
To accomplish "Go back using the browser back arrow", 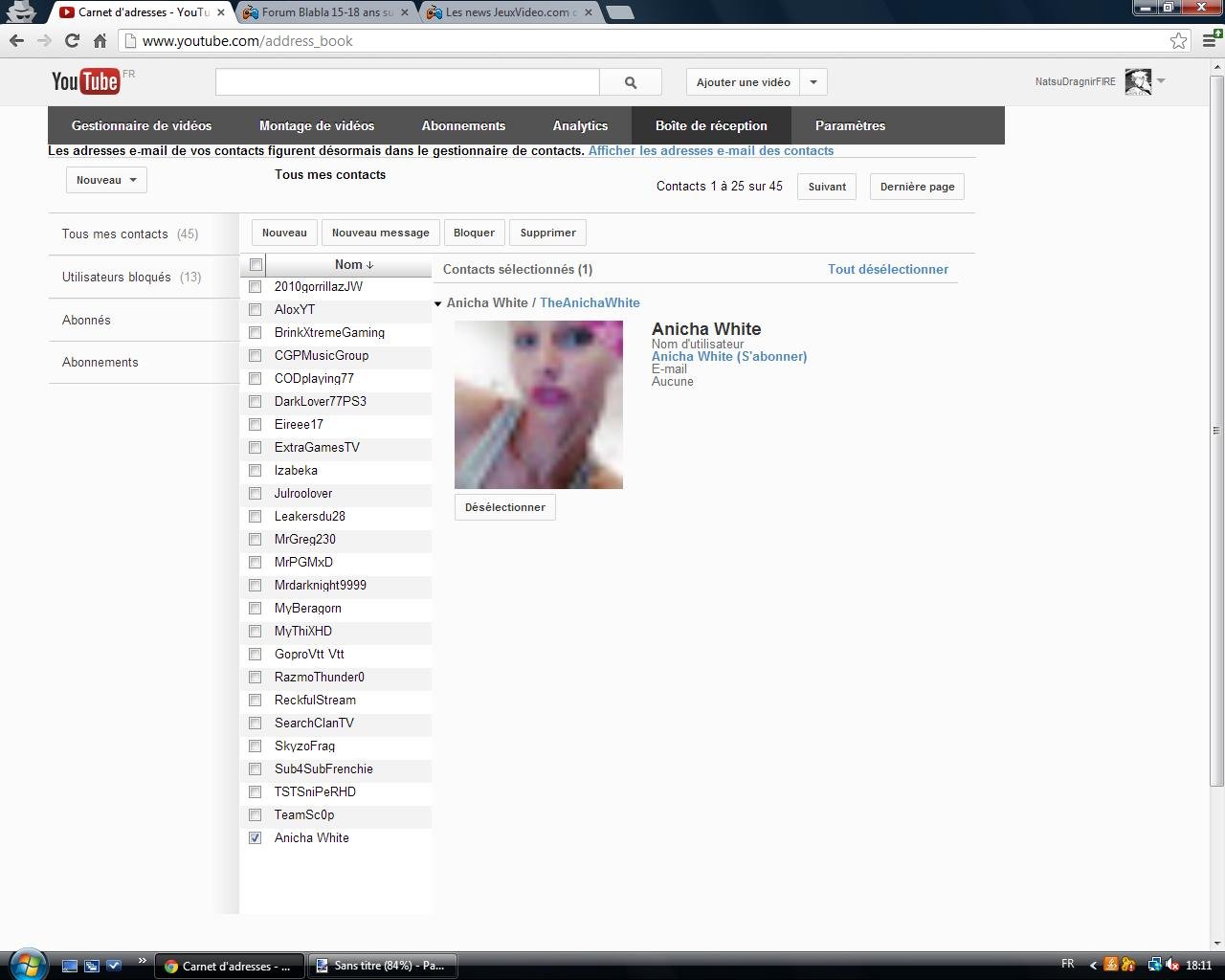I will click(16, 41).
